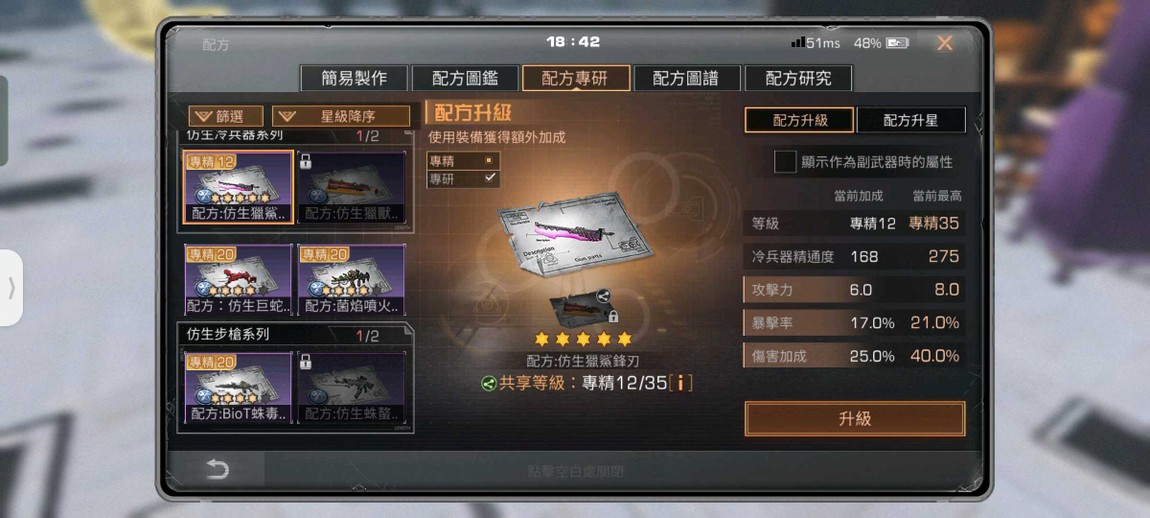Open the 篩選 filter dropdown
1150x518 pixels.
pos(226,116)
